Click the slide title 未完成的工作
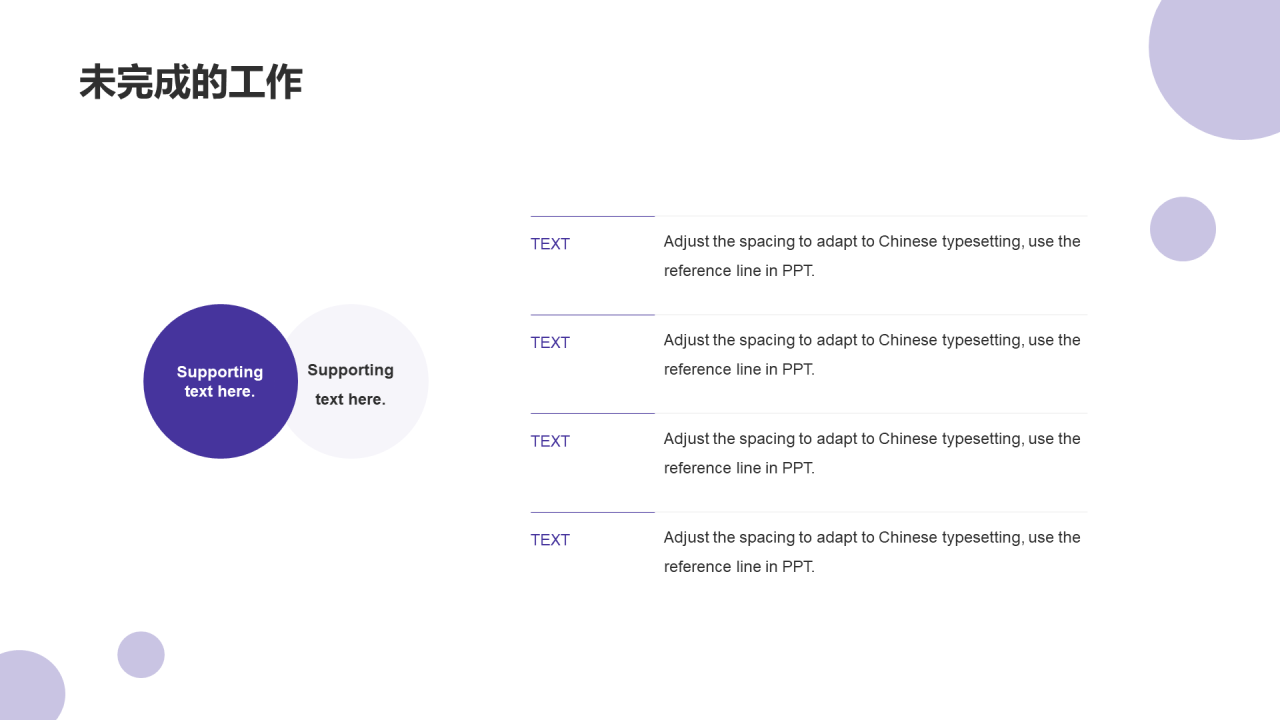 190,83
